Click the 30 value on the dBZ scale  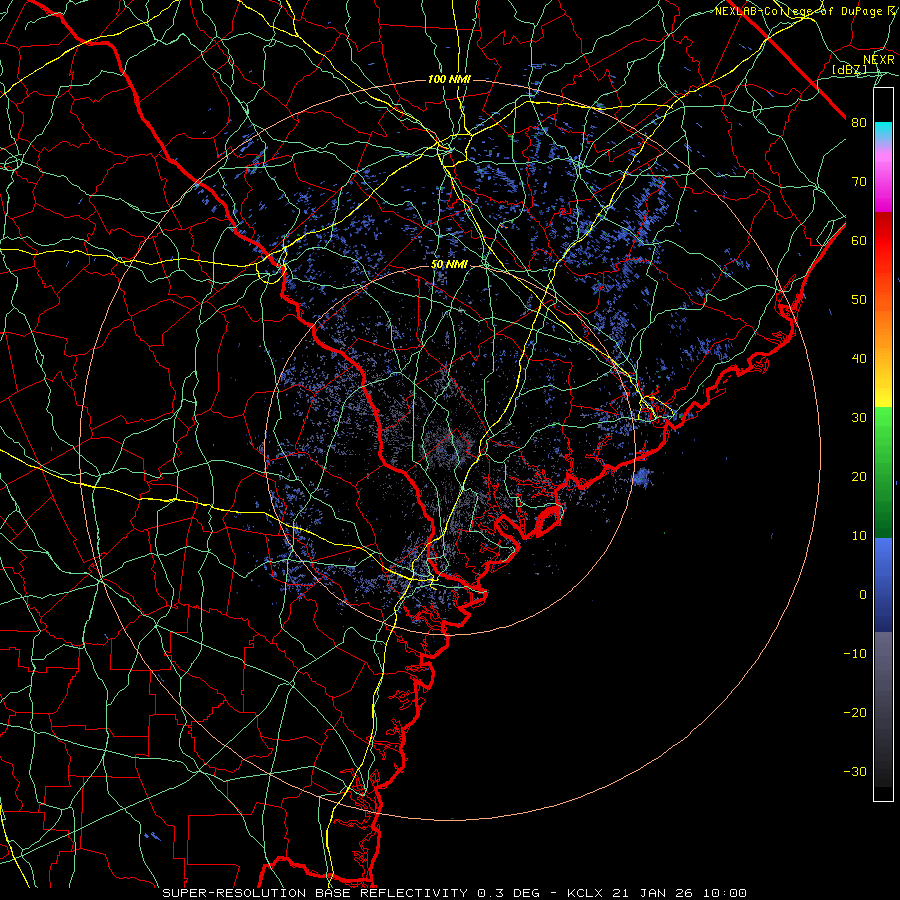(859, 417)
